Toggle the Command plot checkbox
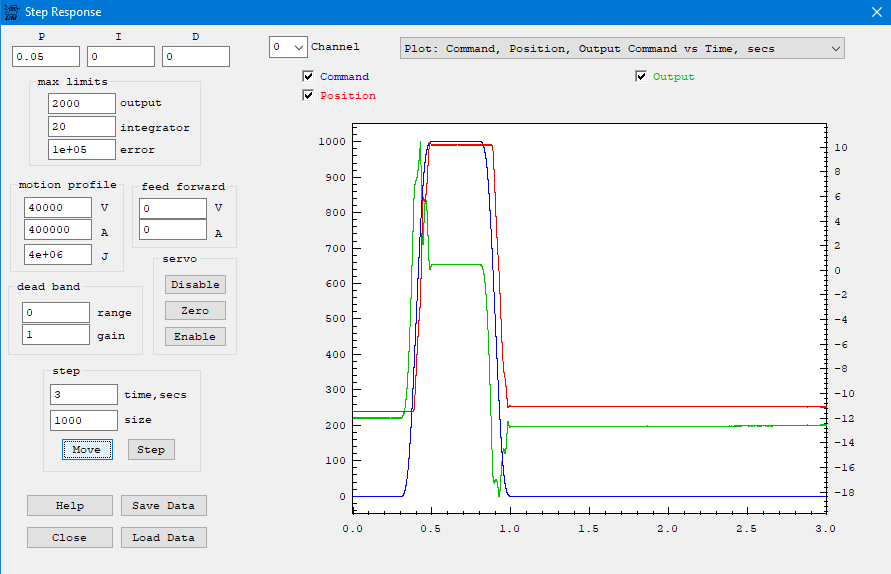This screenshot has height=574, width=891. (x=309, y=77)
